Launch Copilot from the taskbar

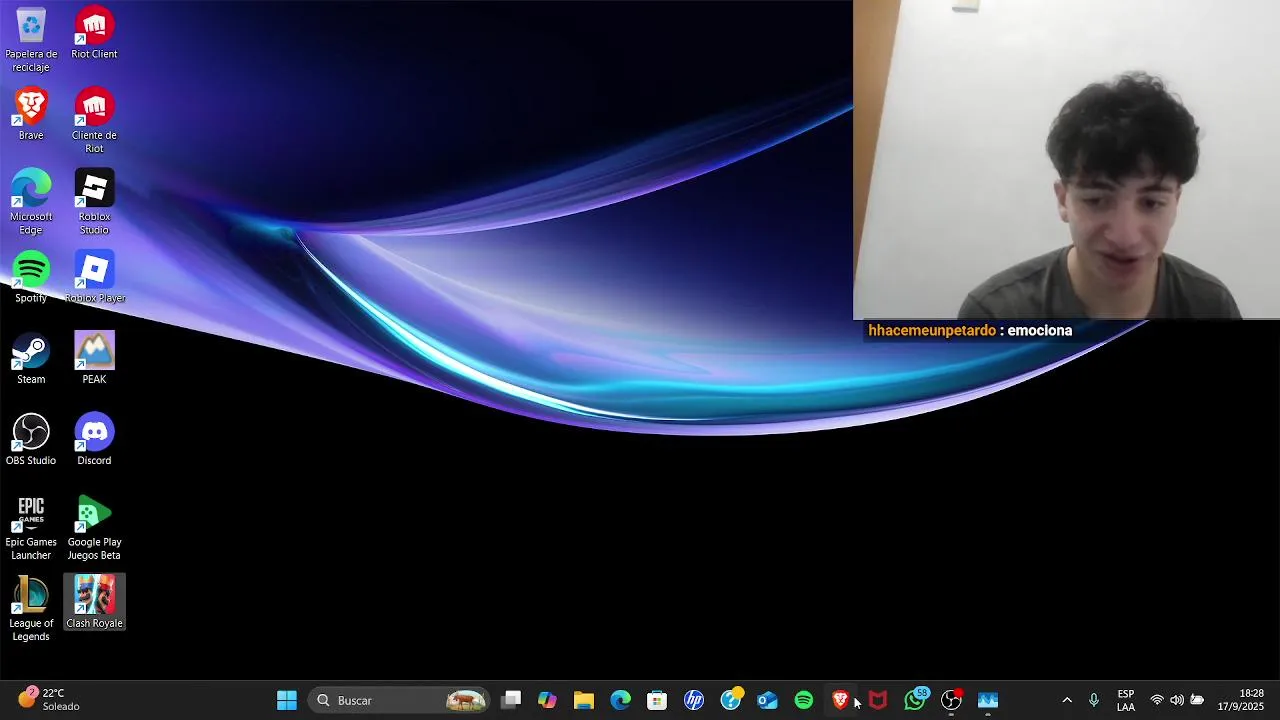[547, 700]
